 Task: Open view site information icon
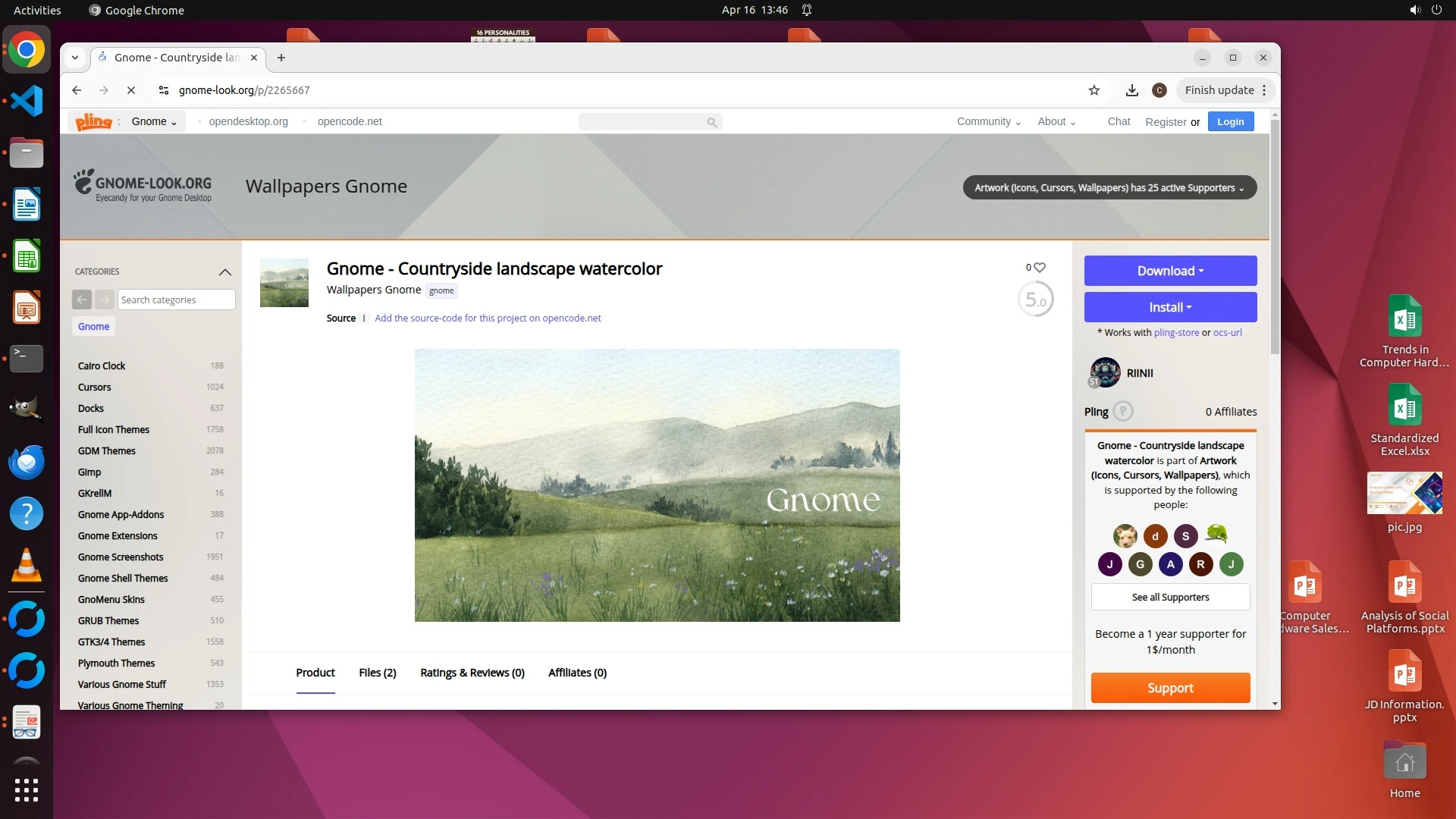[x=163, y=90]
